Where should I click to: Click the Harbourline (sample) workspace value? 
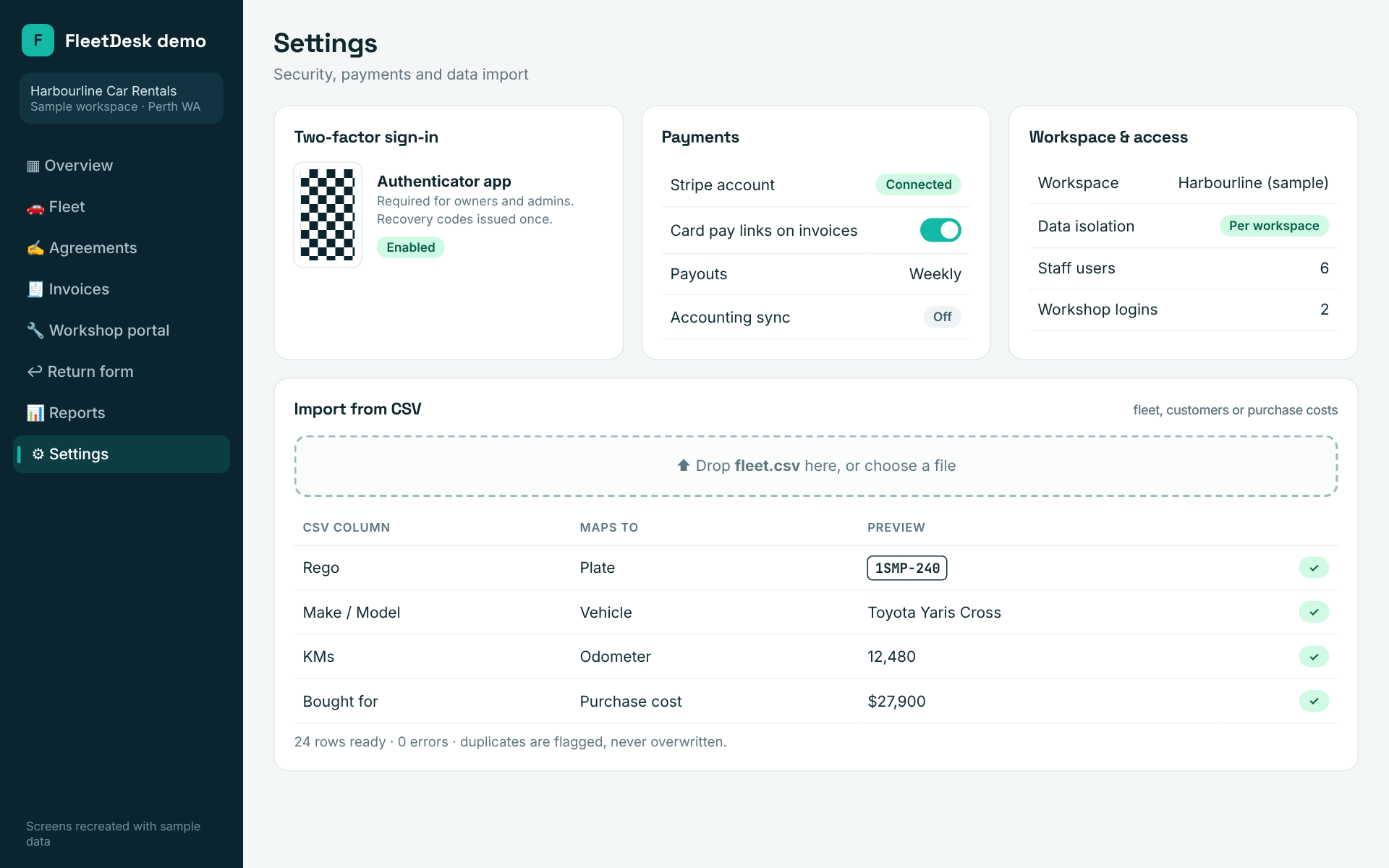(x=1253, y=183)
